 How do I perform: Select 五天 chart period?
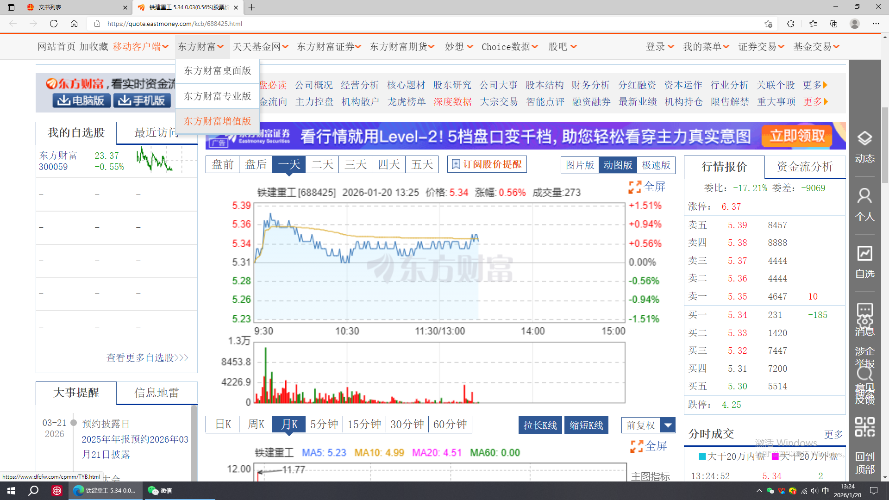click(422, 164)
